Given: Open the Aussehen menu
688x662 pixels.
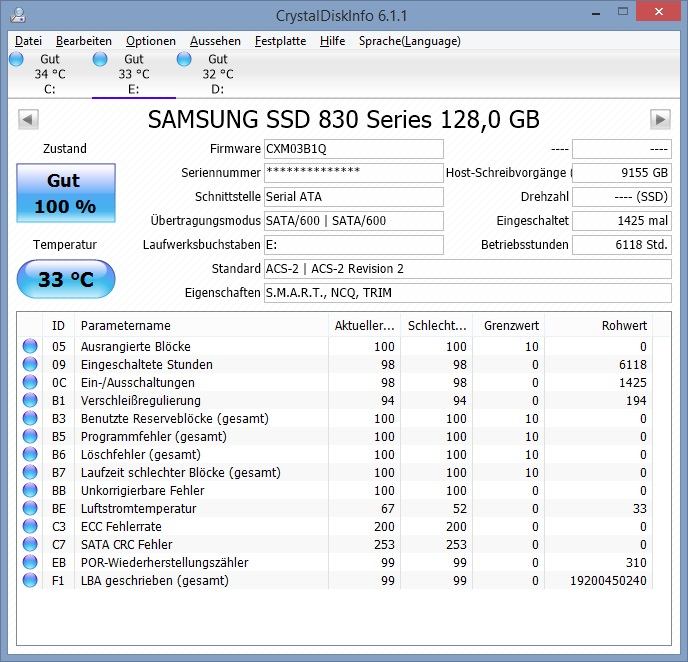Looking at the screenshot, I should 215,41.
